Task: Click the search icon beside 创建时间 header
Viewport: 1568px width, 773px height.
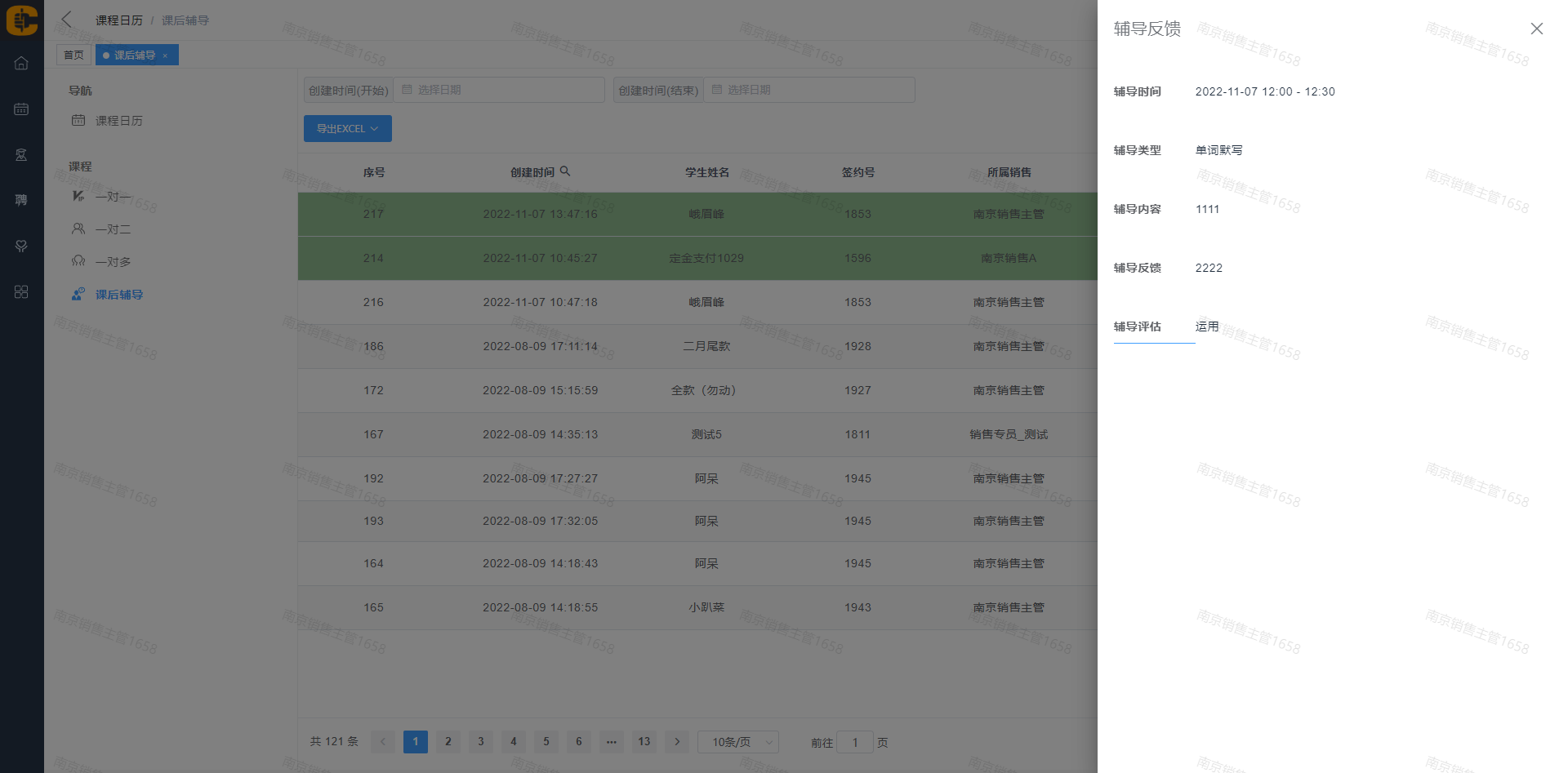Action: click(x=565, y=171)
